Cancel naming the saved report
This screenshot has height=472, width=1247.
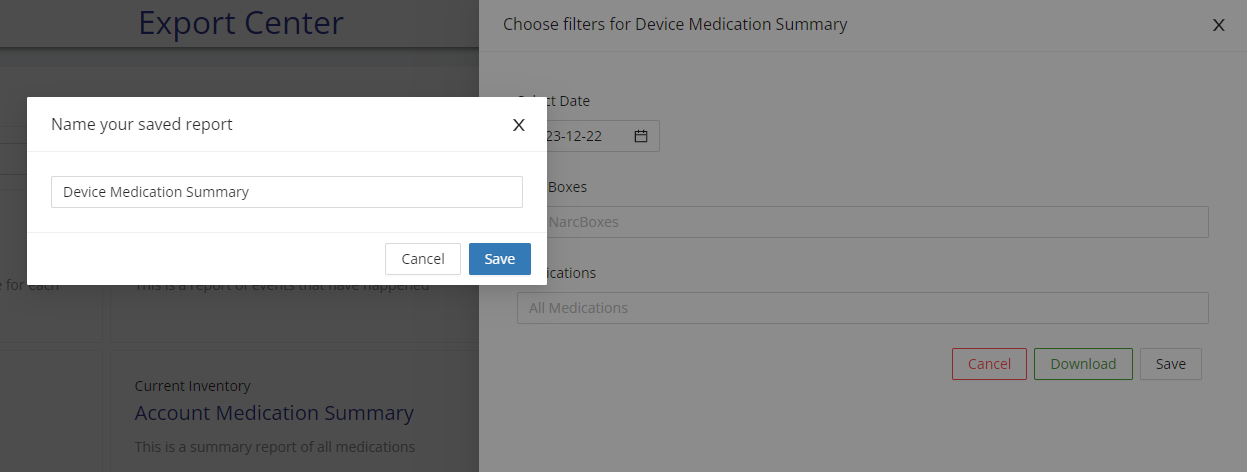coord(422,259)
